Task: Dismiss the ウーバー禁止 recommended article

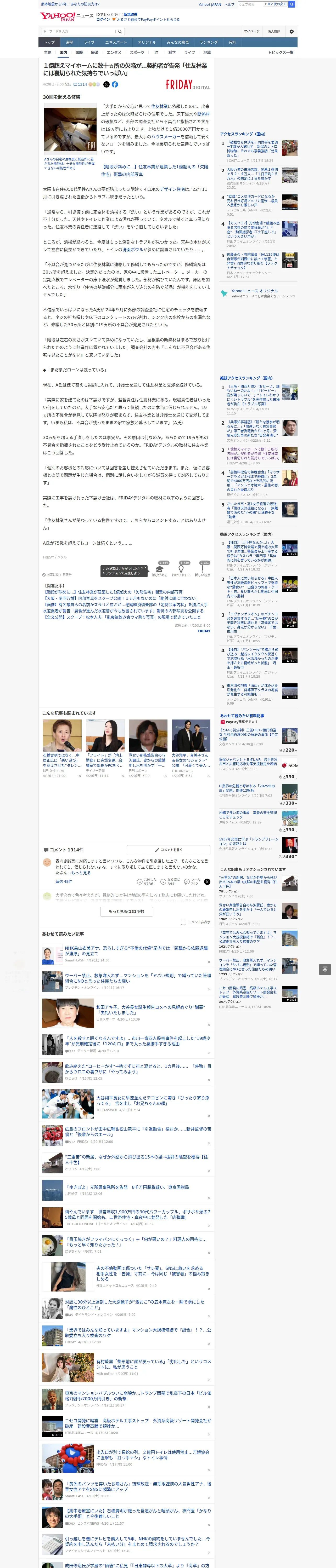Action: pyautogui.click(x=209, y=990)
